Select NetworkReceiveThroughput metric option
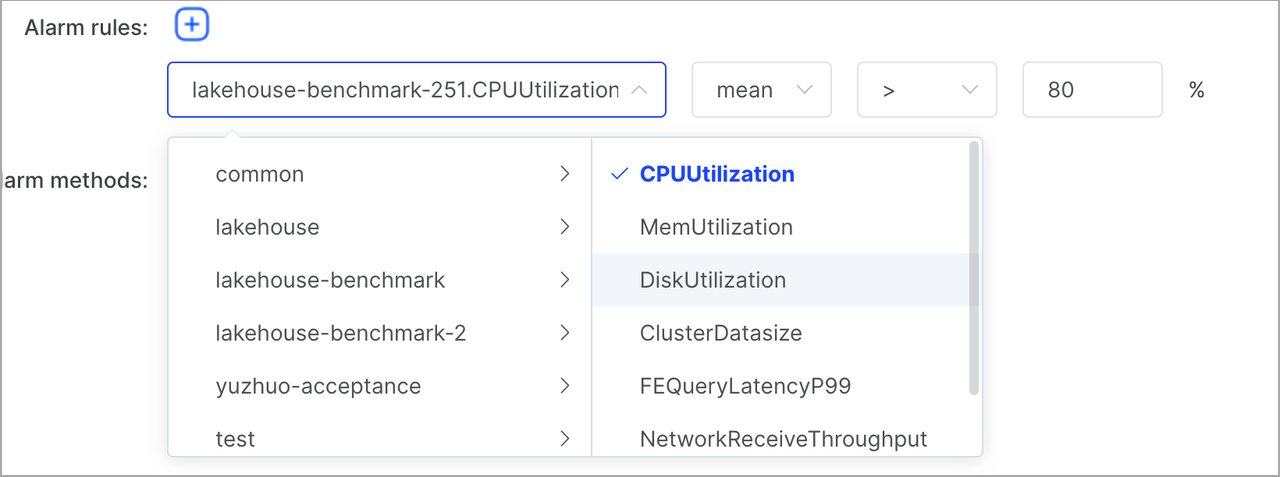This screenshot has height=477, width=1280. click(783, 439)
